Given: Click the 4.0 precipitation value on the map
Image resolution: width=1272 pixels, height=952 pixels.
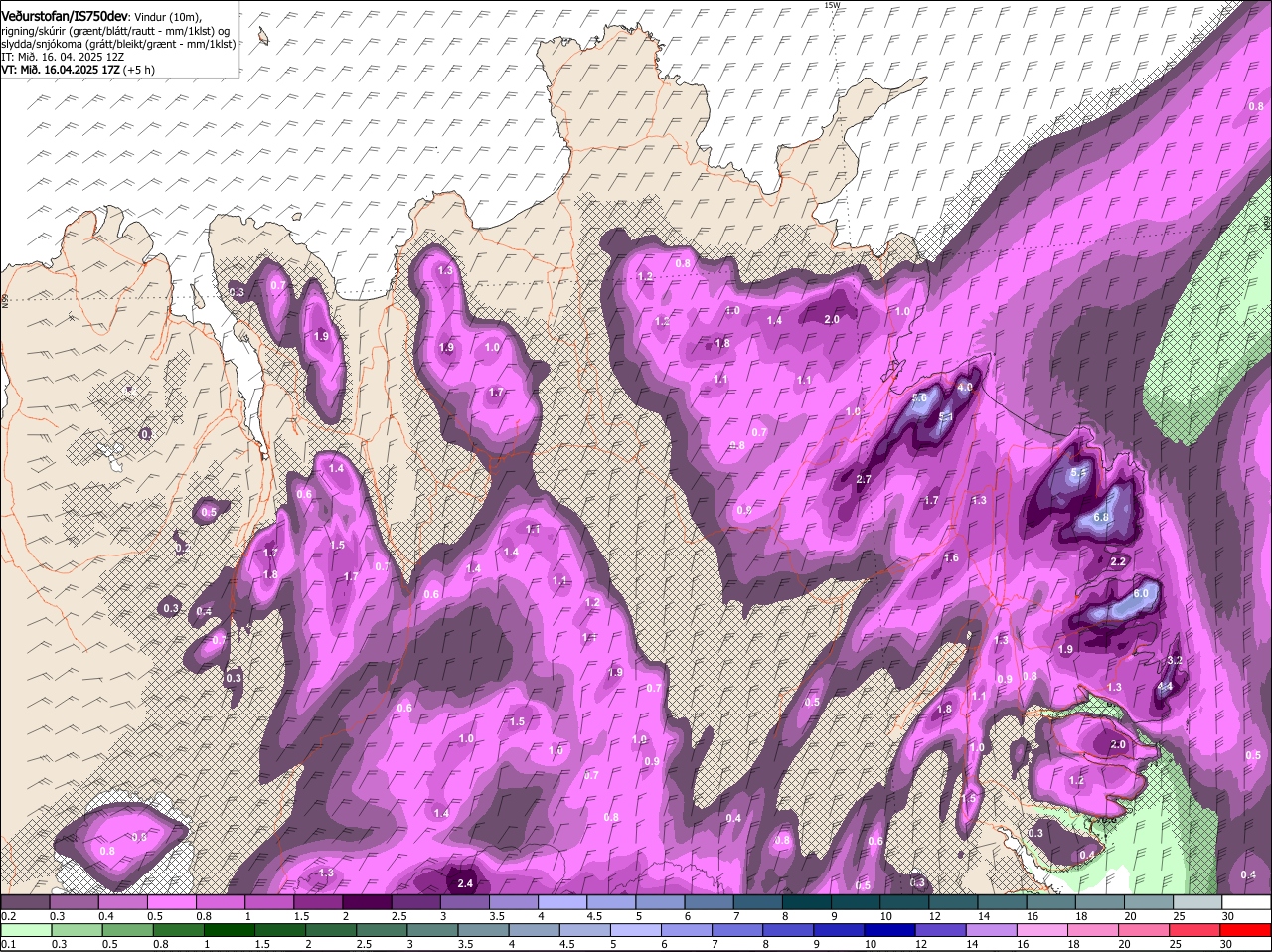Looking at the screenshot, I should [x=964, y=387].
